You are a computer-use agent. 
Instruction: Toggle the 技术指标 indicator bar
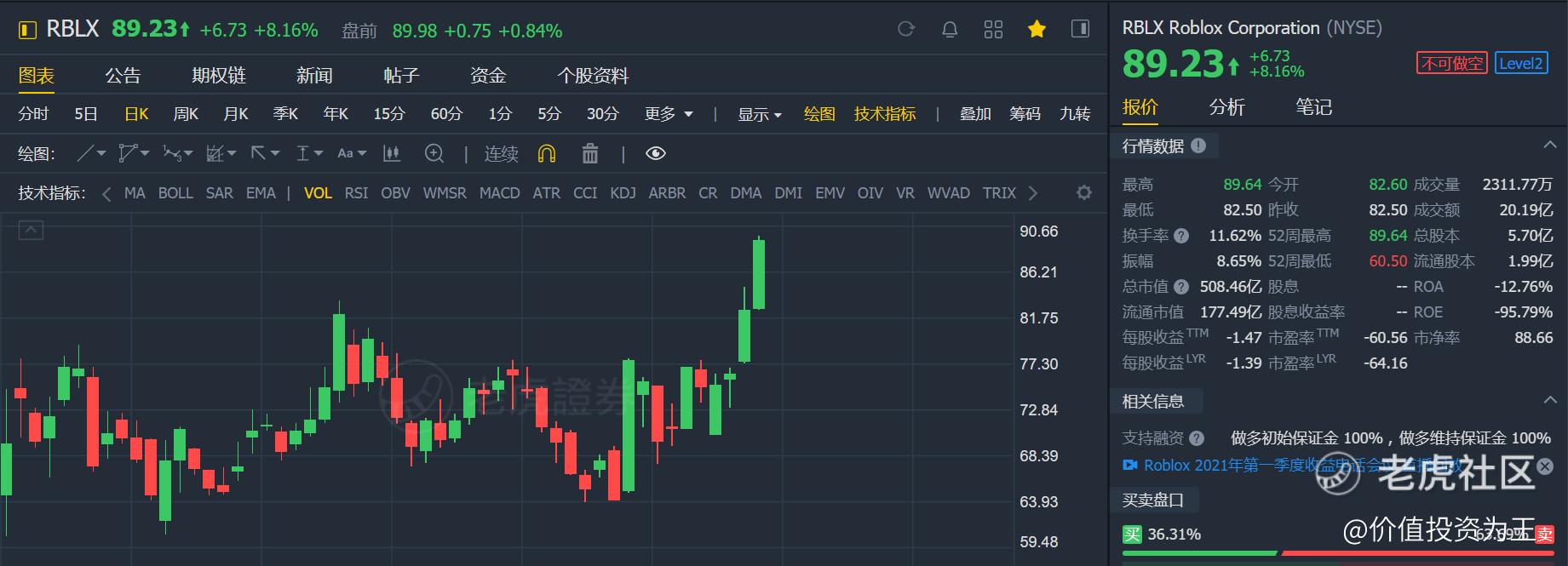pyautogui.click(x=885, y=114)
